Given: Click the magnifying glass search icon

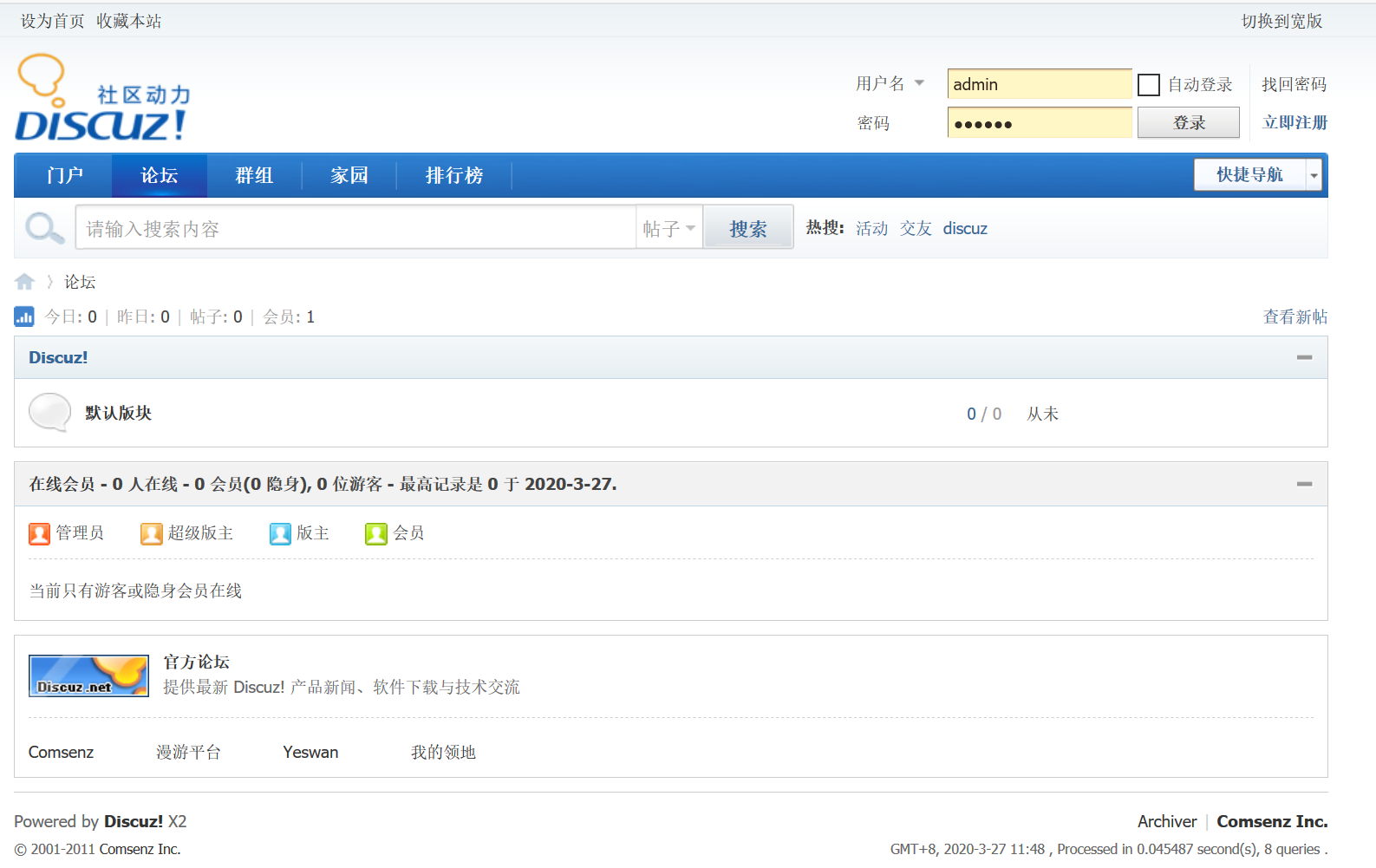Looking at the screenshot, I should pyautogui.click(x=44, y=228).
